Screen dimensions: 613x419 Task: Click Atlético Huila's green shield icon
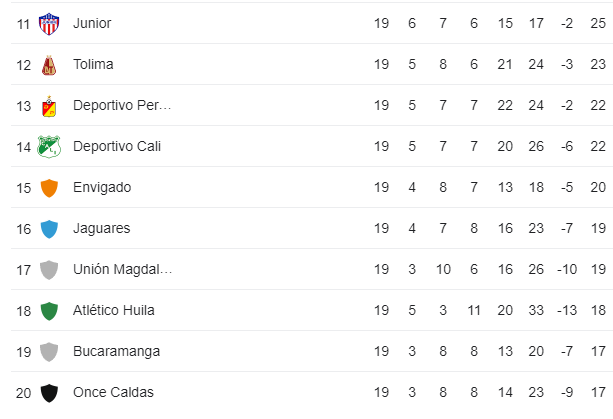tap(49, 311)
